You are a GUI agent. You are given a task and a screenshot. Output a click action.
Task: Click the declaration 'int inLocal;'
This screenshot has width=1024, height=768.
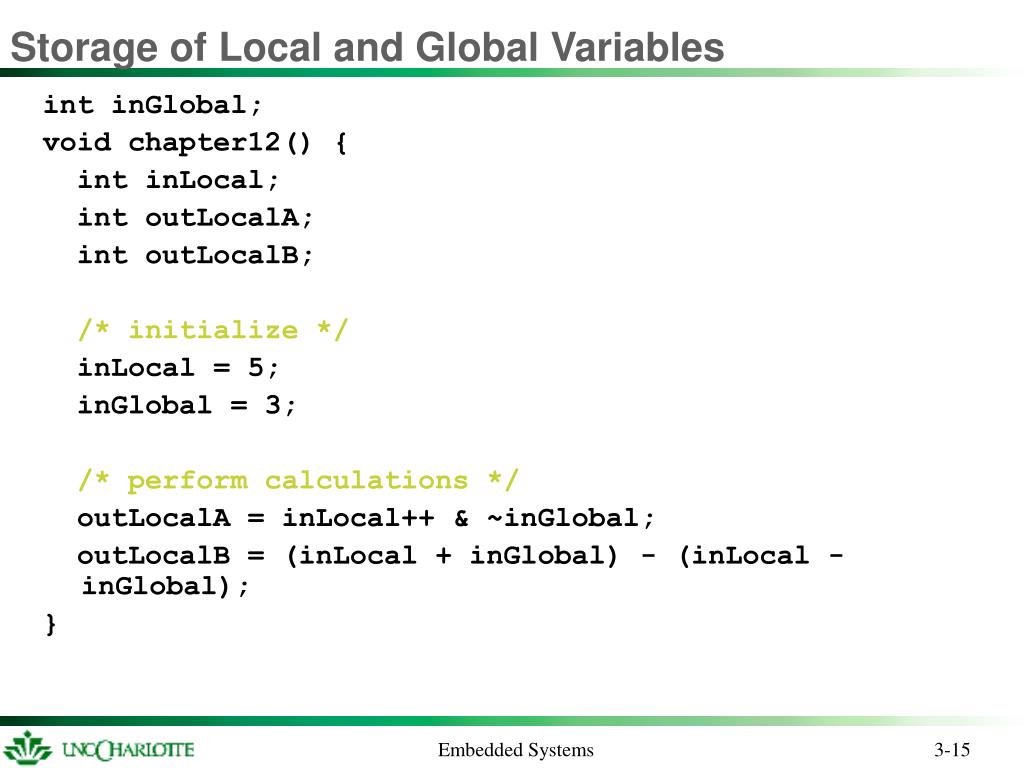point(178,180)
